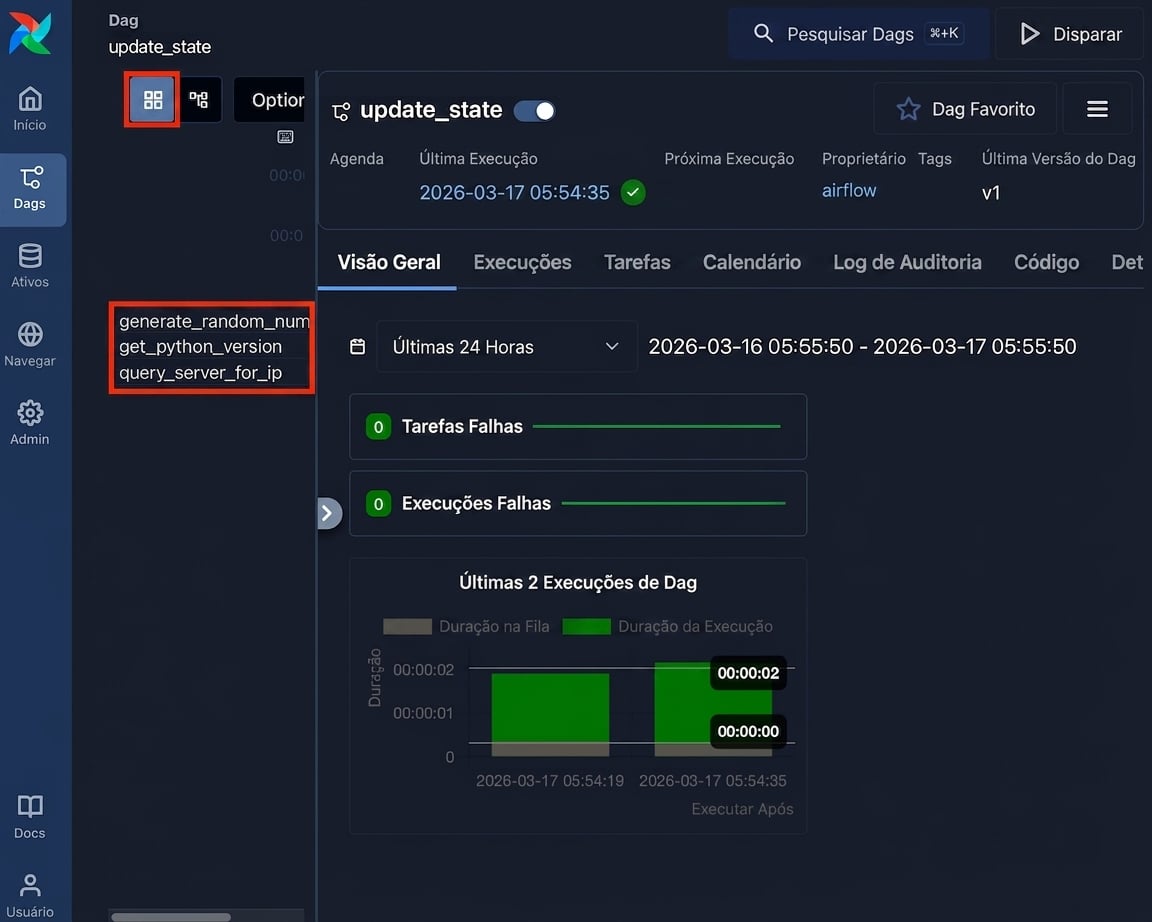This screenshot has height=922, width=1152.
Task: Select the Visão Geral tab
Action: tap(389, 262)
